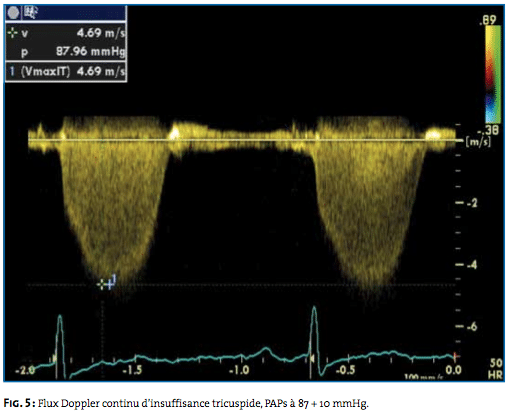Click the -1.5 time axis marker
509x419 pixels.
[132, 370]
